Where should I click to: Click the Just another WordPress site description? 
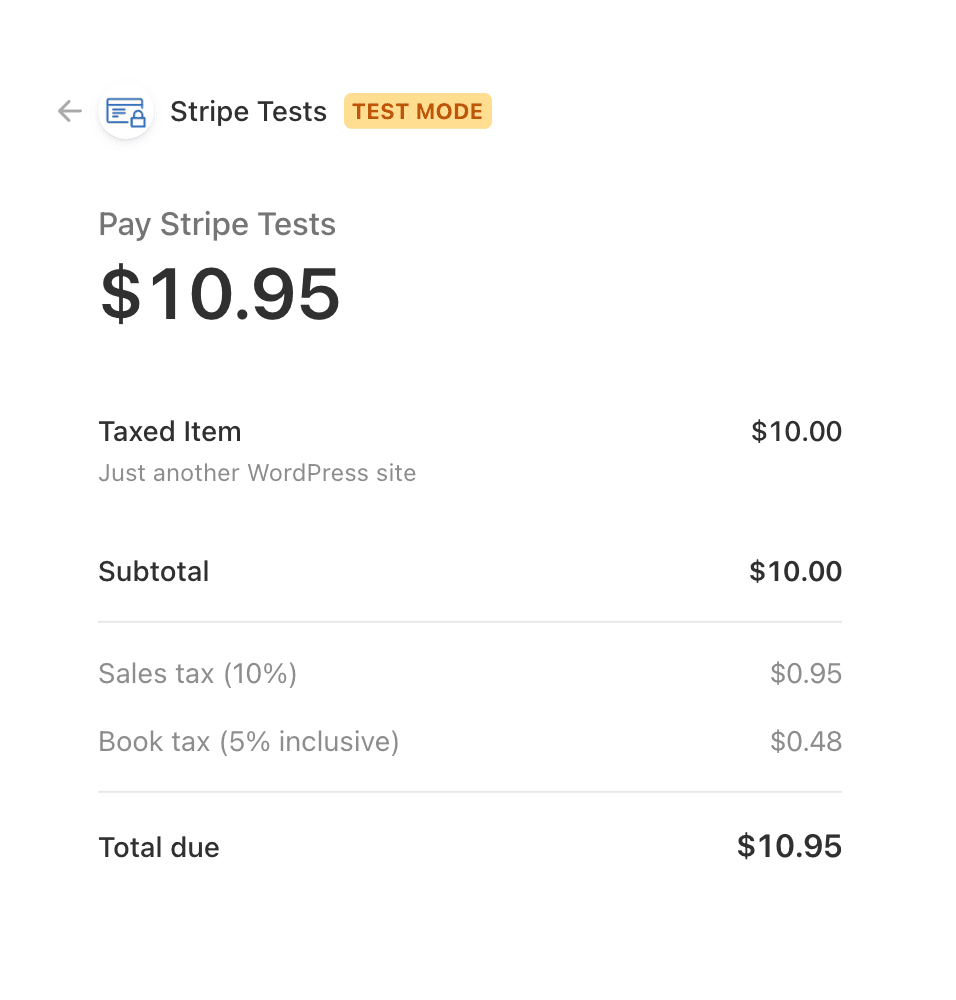click(257, 473)
